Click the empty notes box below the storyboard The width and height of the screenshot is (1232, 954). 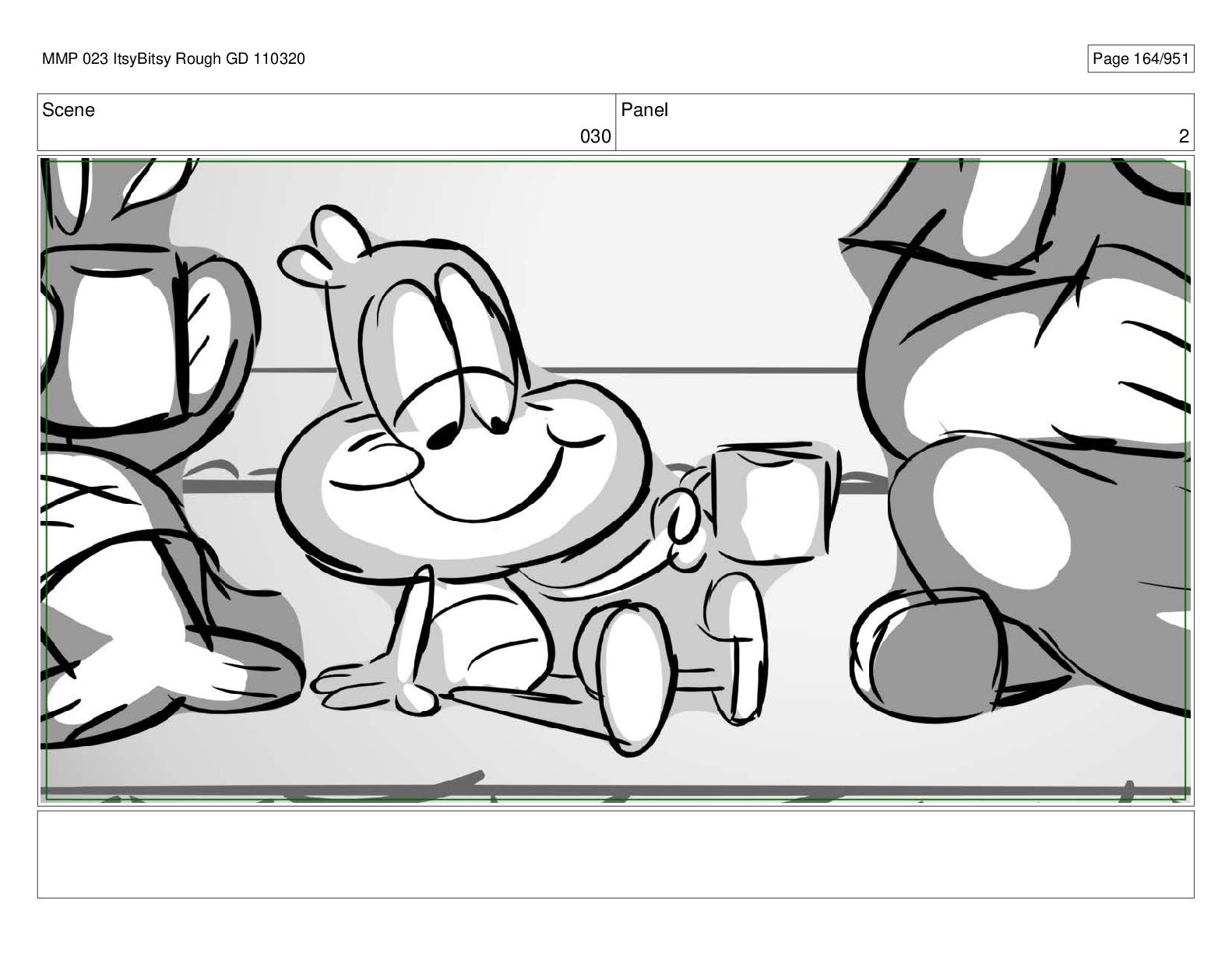tap(615, 854)
